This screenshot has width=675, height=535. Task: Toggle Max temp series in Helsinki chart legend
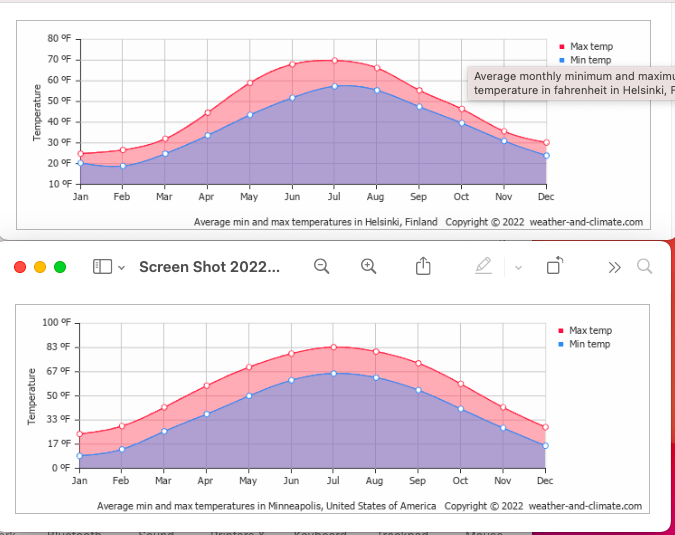click(590, 47)
